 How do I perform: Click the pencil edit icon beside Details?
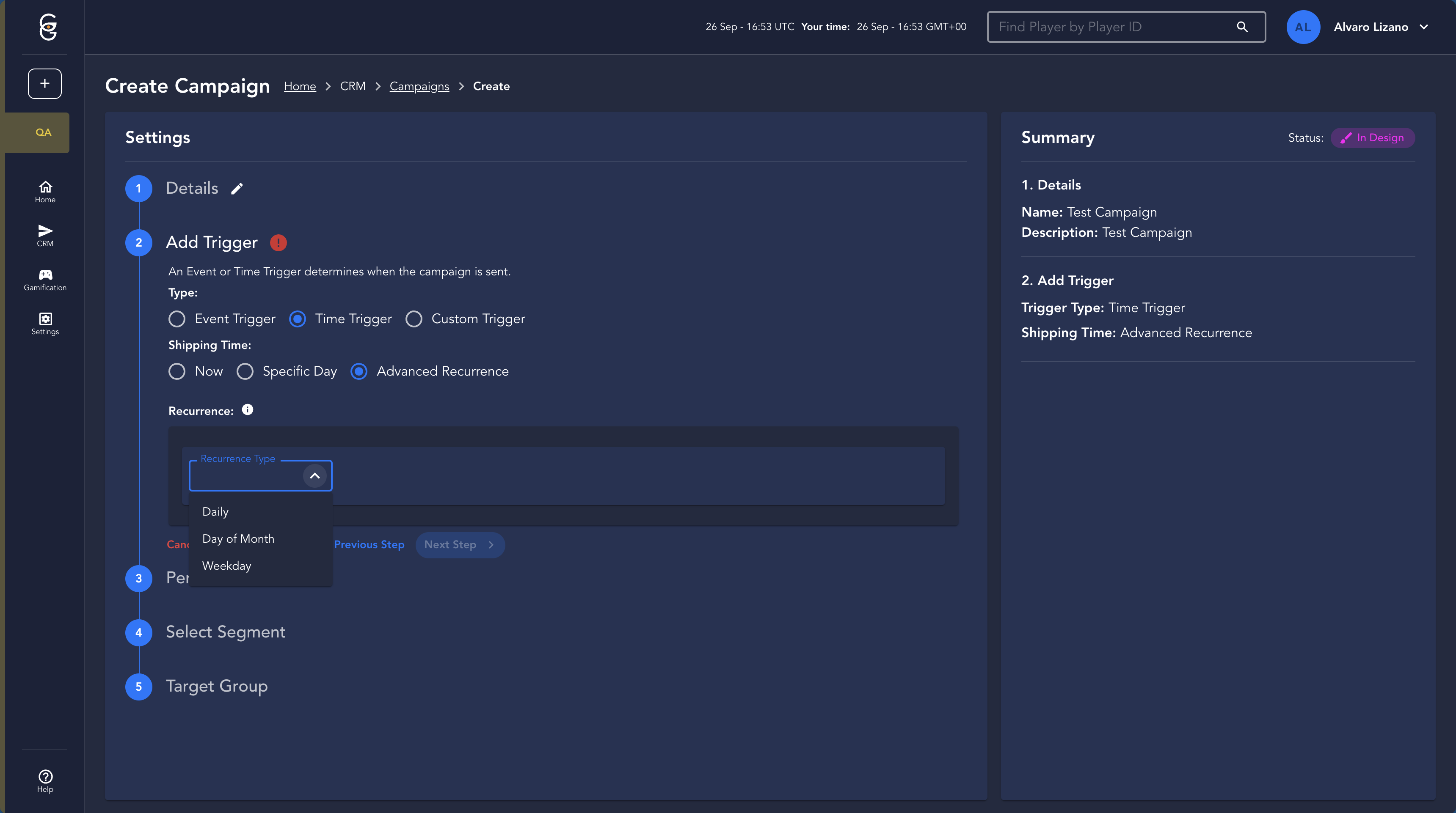[237, 189]
